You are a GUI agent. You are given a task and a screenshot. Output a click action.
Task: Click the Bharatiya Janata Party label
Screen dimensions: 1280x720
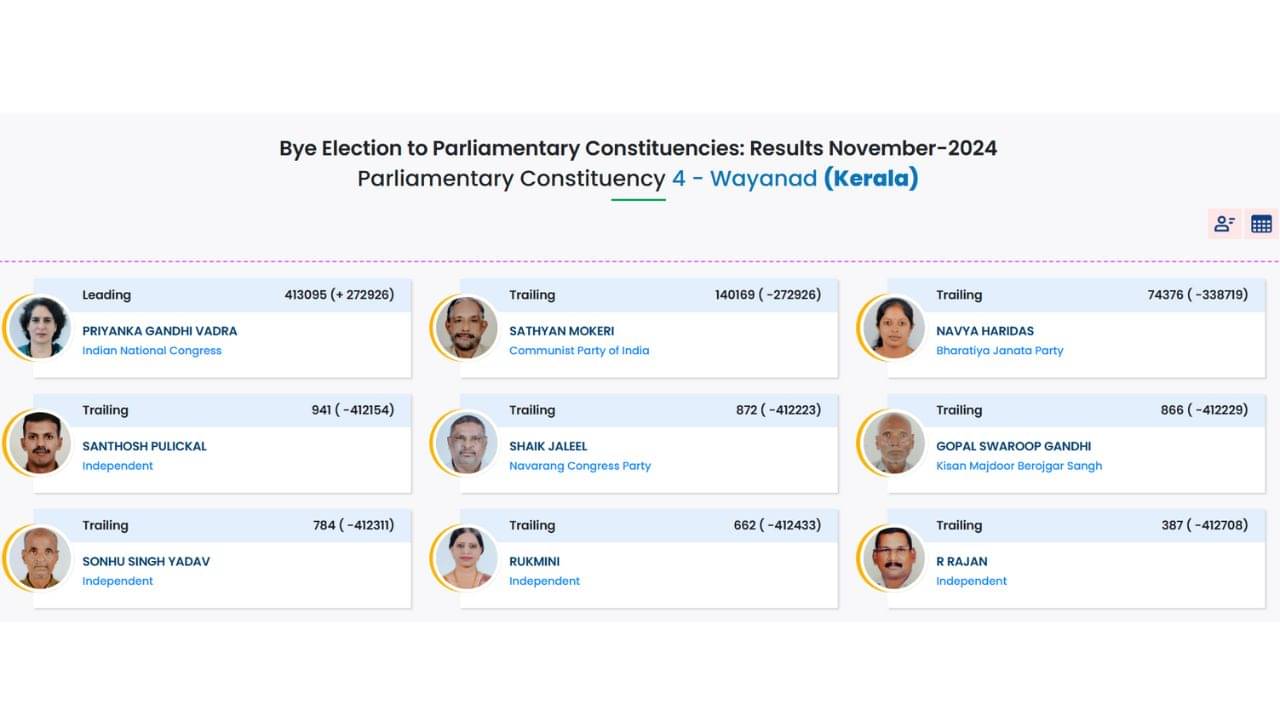pos(999,351)
